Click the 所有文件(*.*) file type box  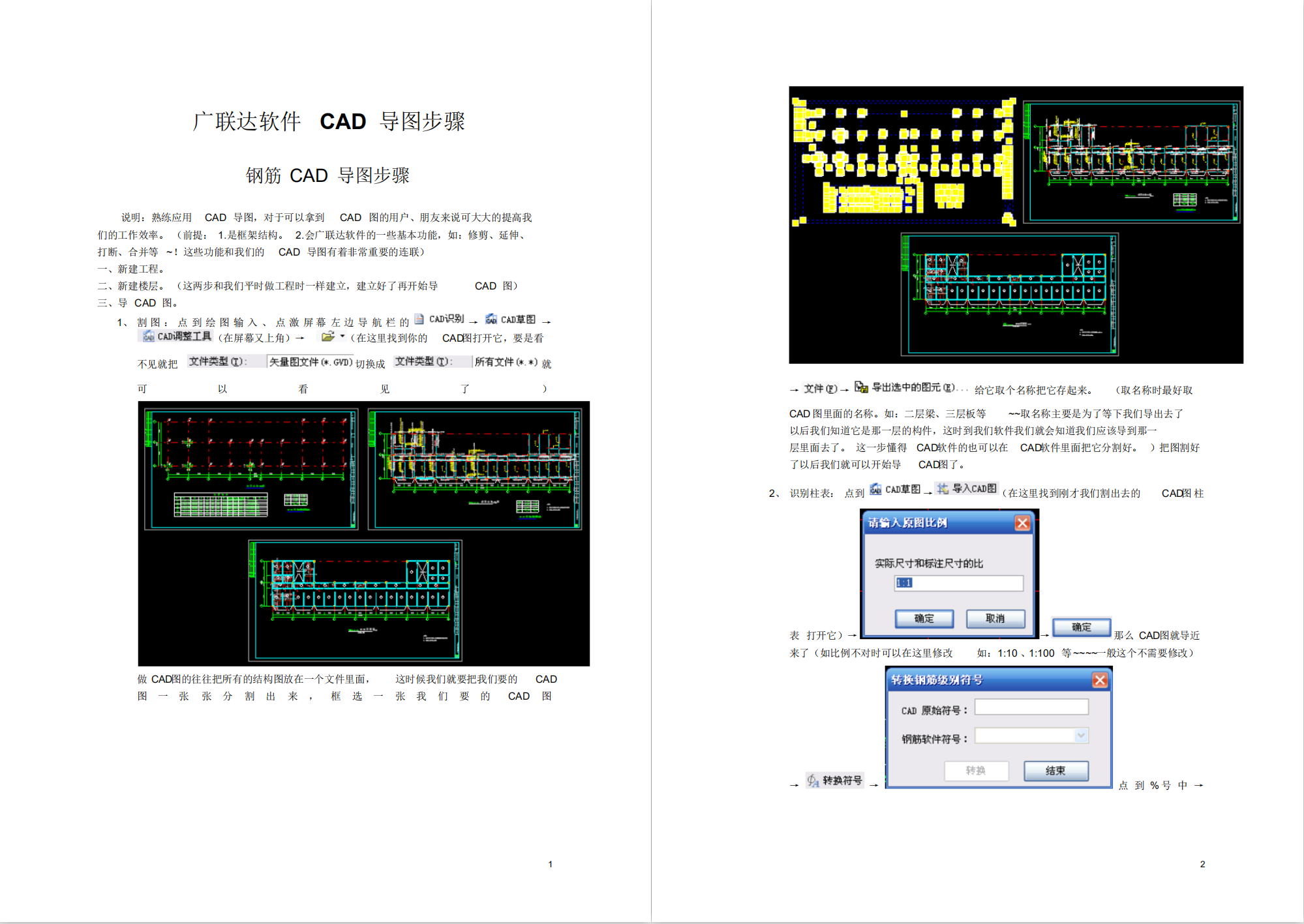click(506, 362)
